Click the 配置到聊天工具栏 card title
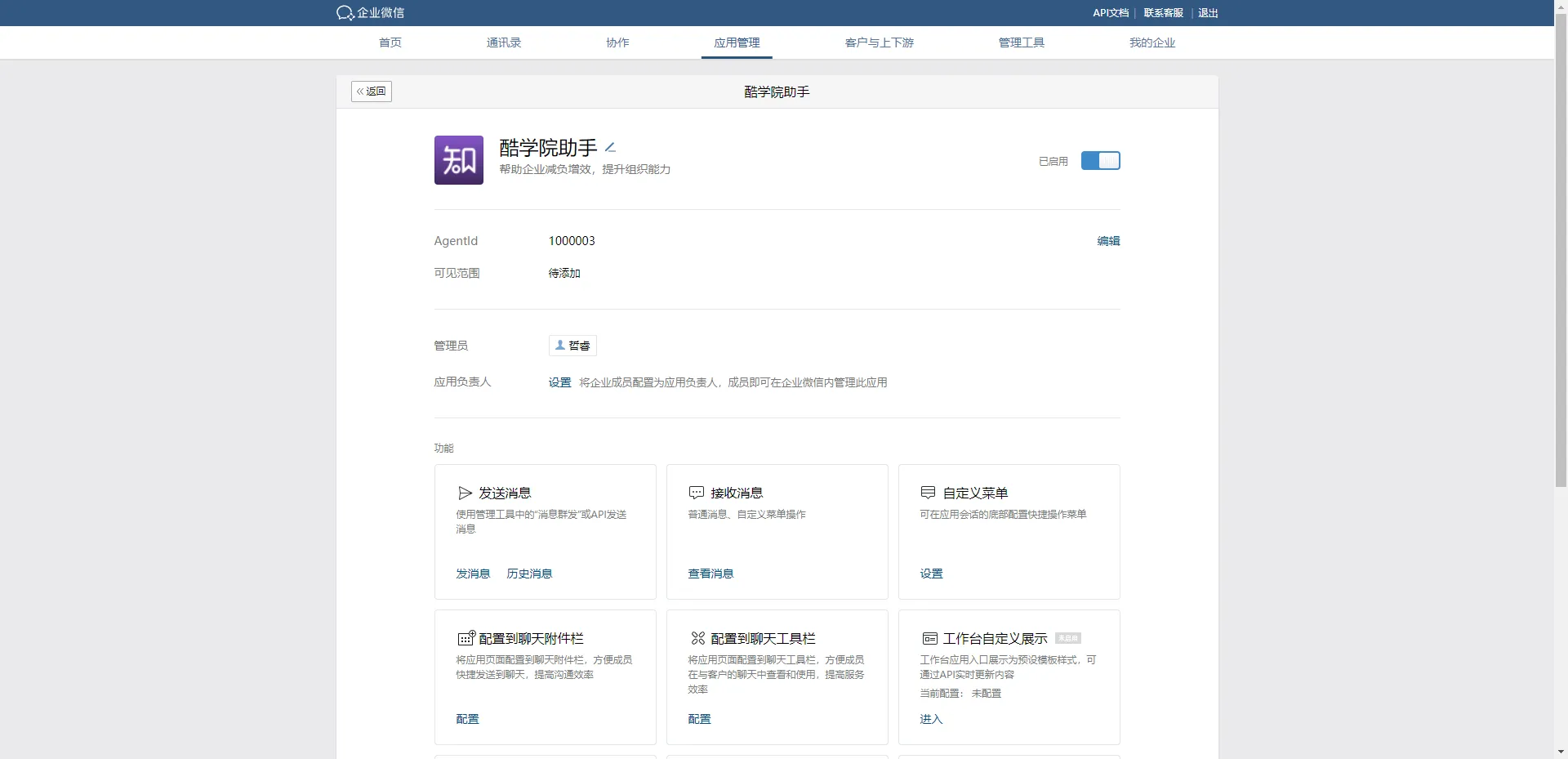This screenshot has height=759, width=1568. tap(763, 638)
